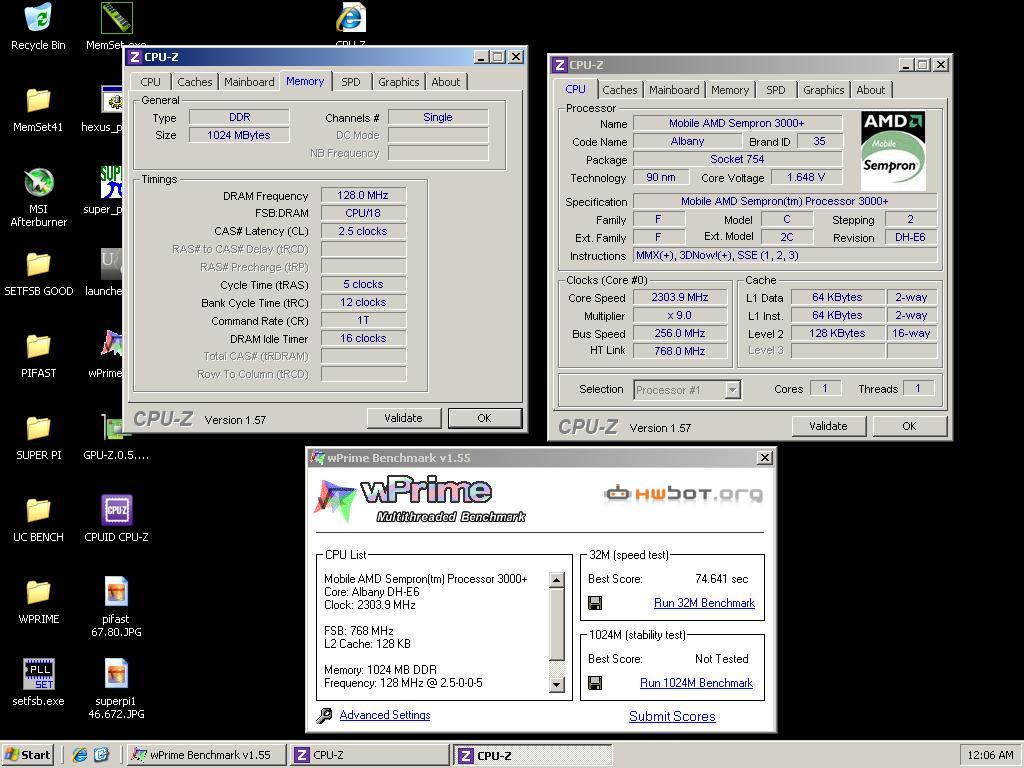Click the CPU List scrollbar up arrow

[556, 580]
